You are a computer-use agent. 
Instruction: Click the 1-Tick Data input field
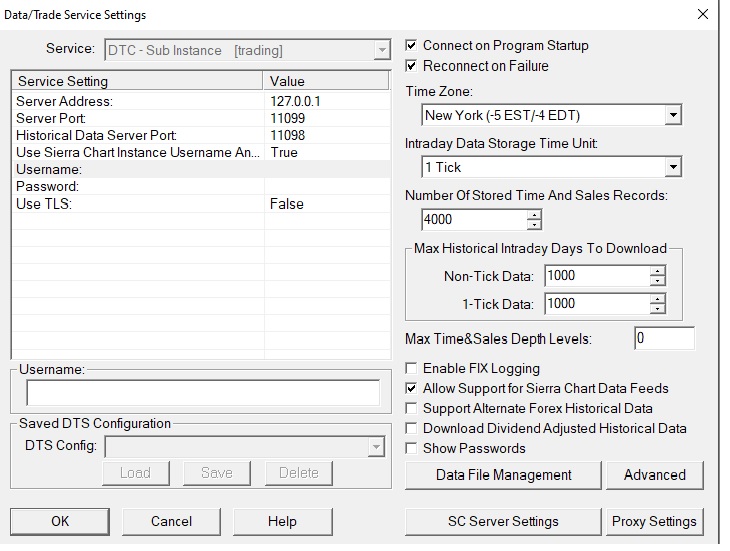[x=597, y=304]
